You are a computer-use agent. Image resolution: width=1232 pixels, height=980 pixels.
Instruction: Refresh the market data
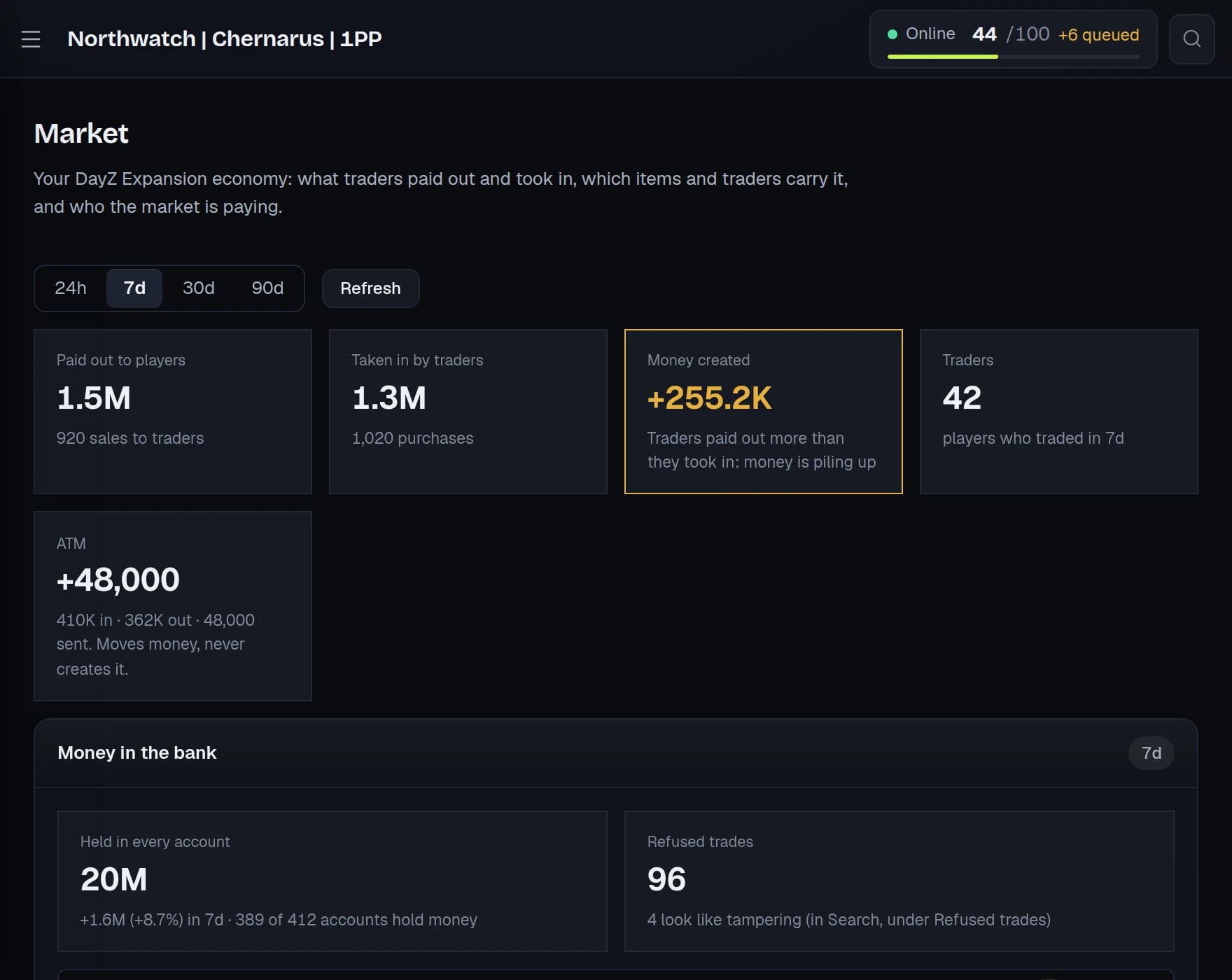coord(370,288)
